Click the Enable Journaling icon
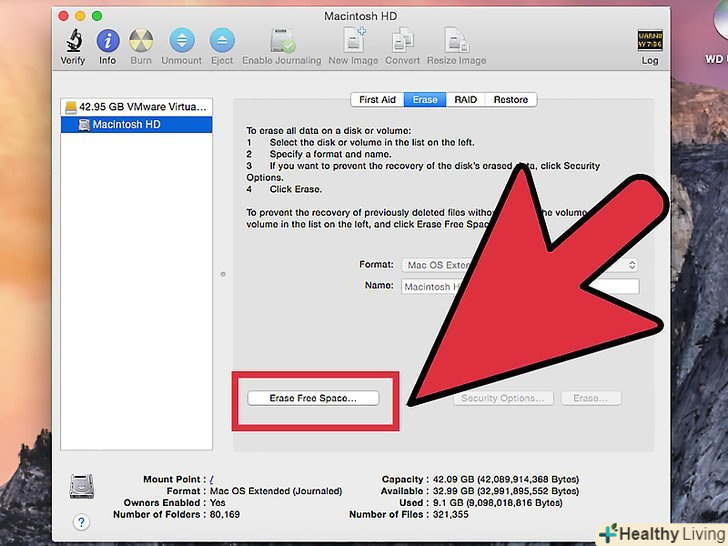 click(x=282, y=40)
